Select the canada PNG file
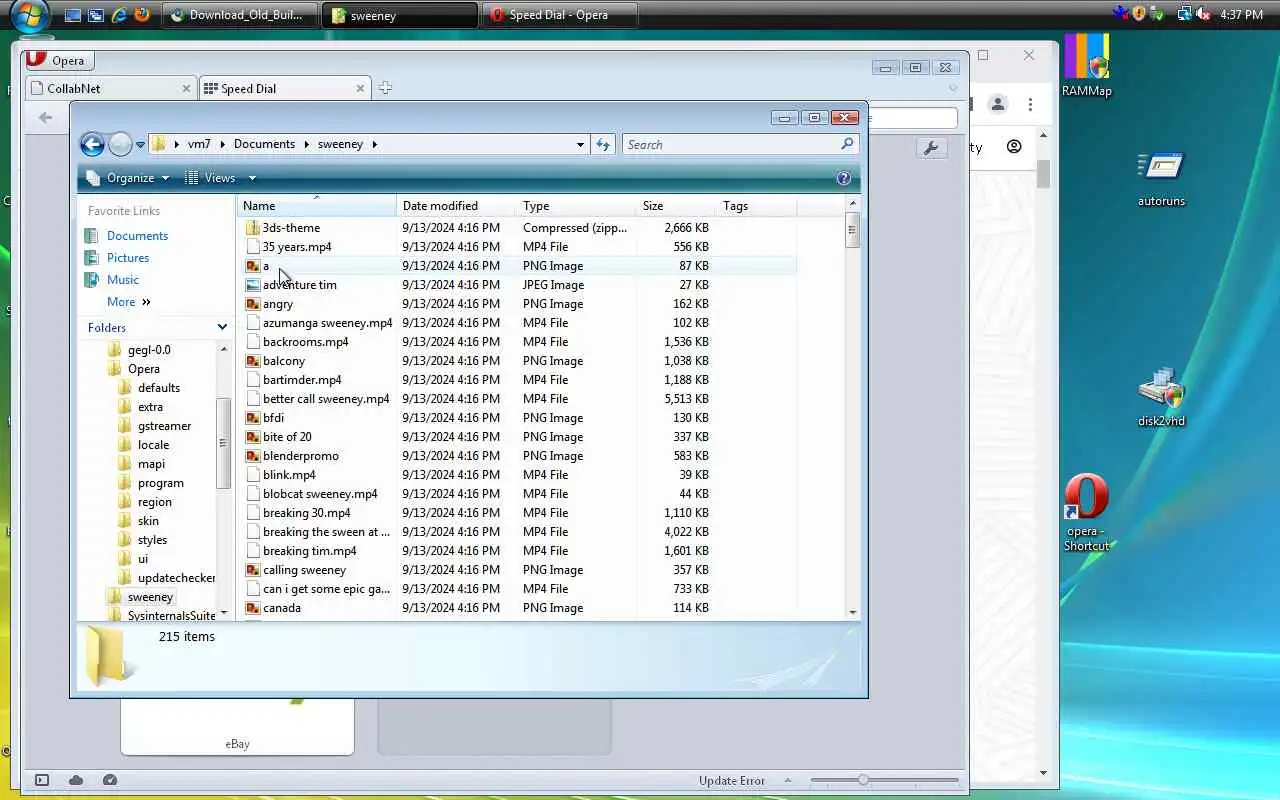 point(281,608)
